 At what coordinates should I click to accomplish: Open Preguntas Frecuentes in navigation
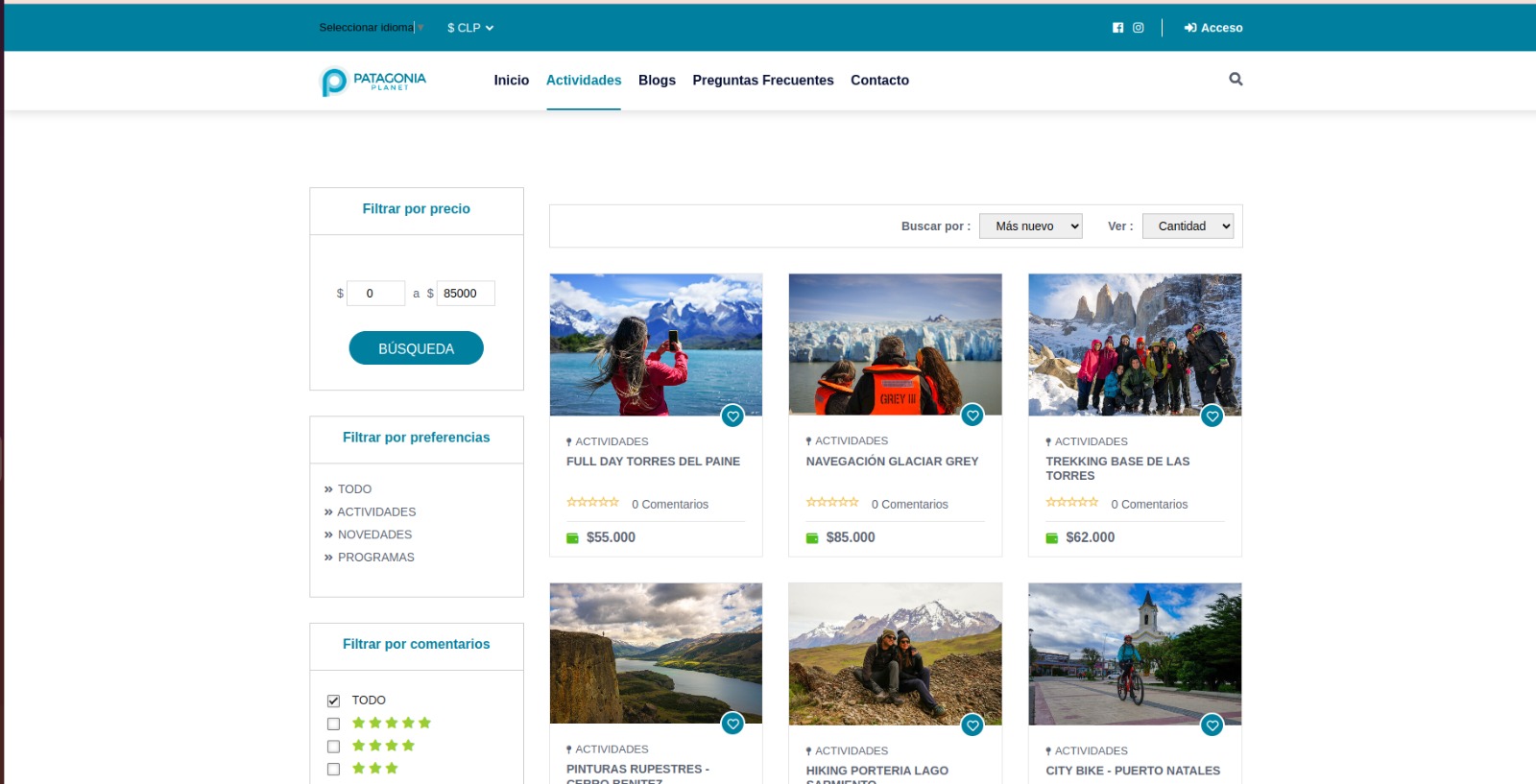pos(762,81)
